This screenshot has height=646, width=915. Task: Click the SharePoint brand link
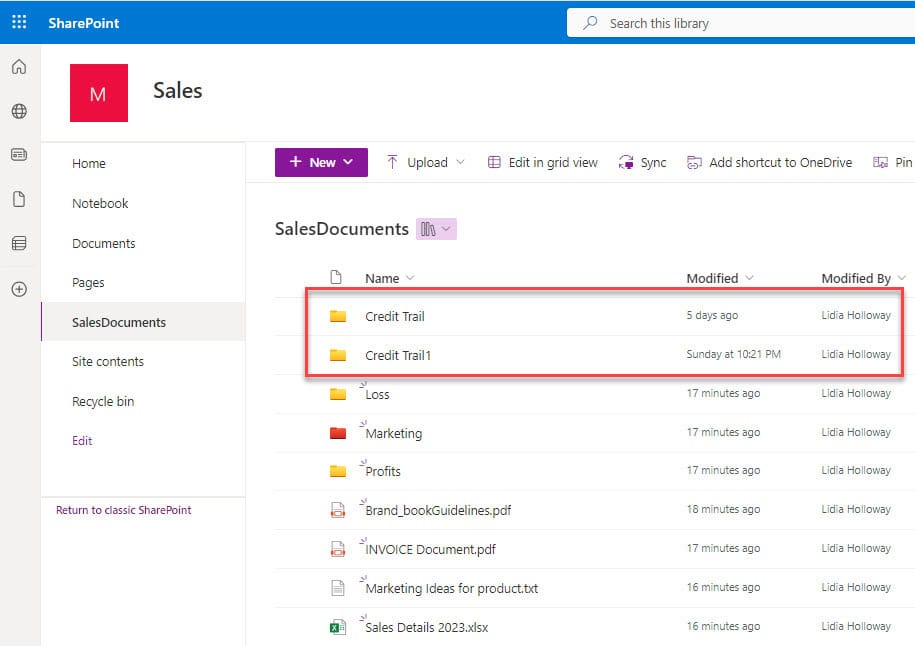click(x=83, y=23)
